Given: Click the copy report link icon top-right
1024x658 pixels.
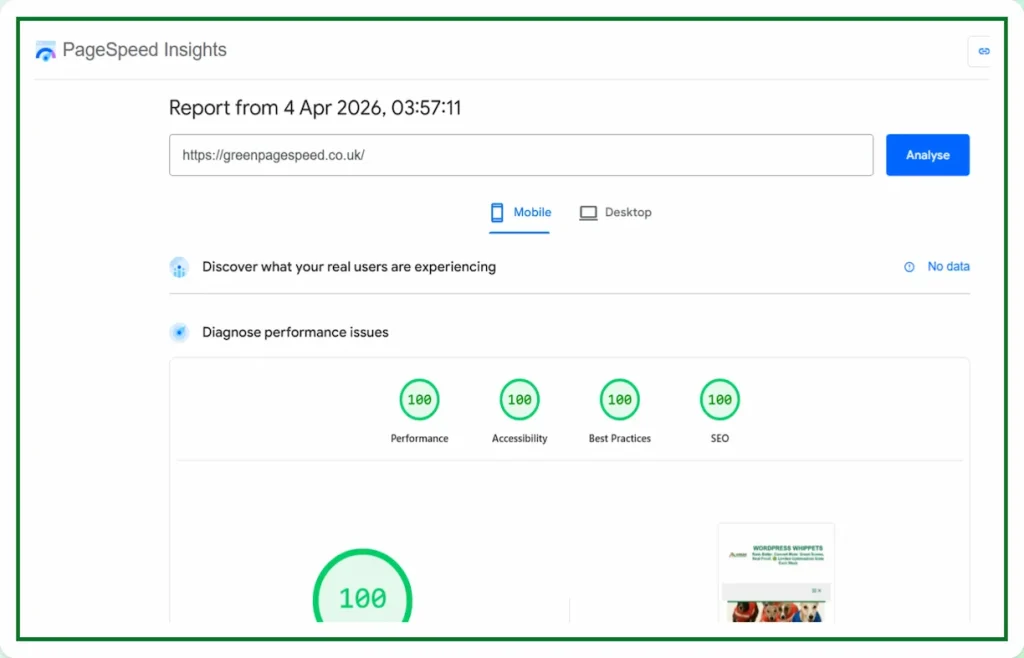Looking at the screenshot, I should (982, 50).
